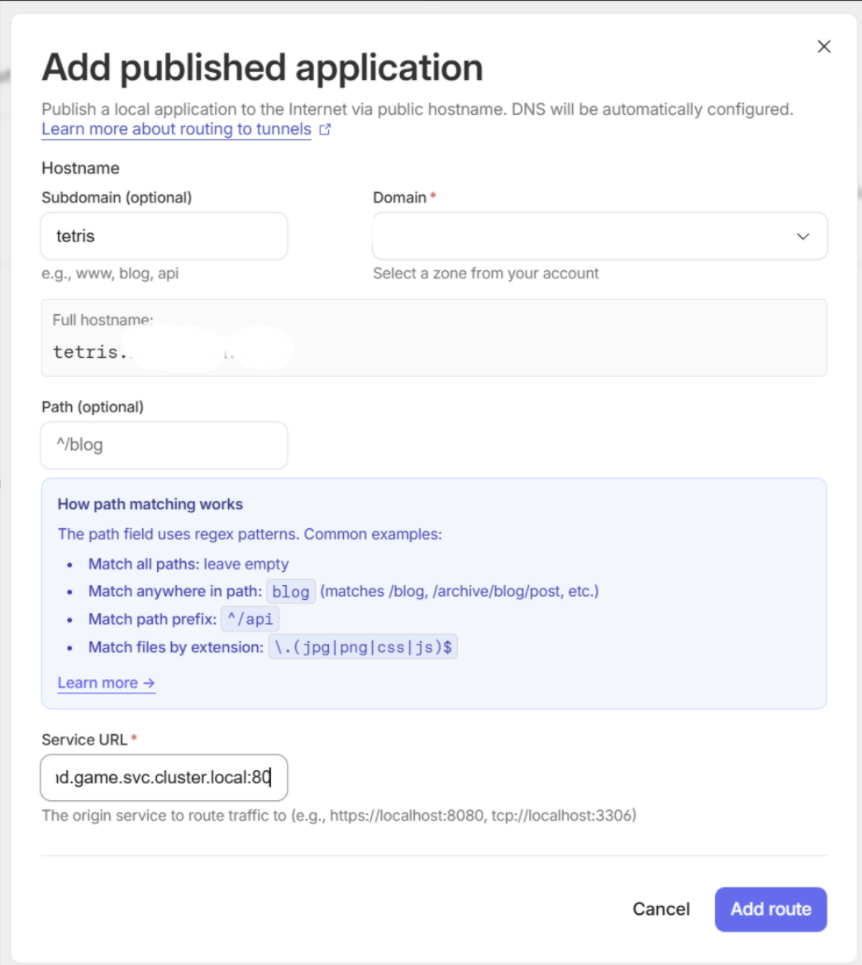Follow the Learn more arrow link
862x965 pixels.
coord(106,683)
